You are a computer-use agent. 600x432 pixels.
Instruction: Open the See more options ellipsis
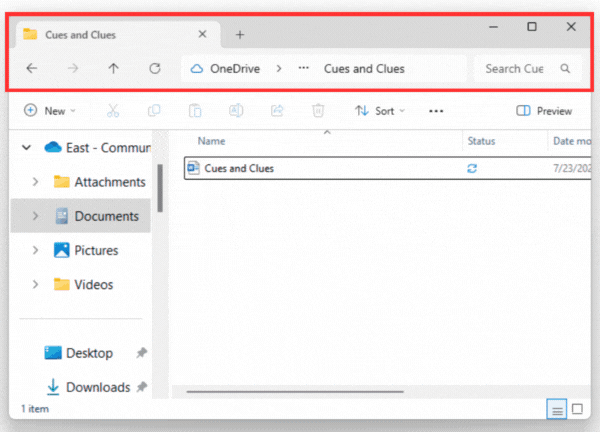pyautogui.click(x=436, y=111)
